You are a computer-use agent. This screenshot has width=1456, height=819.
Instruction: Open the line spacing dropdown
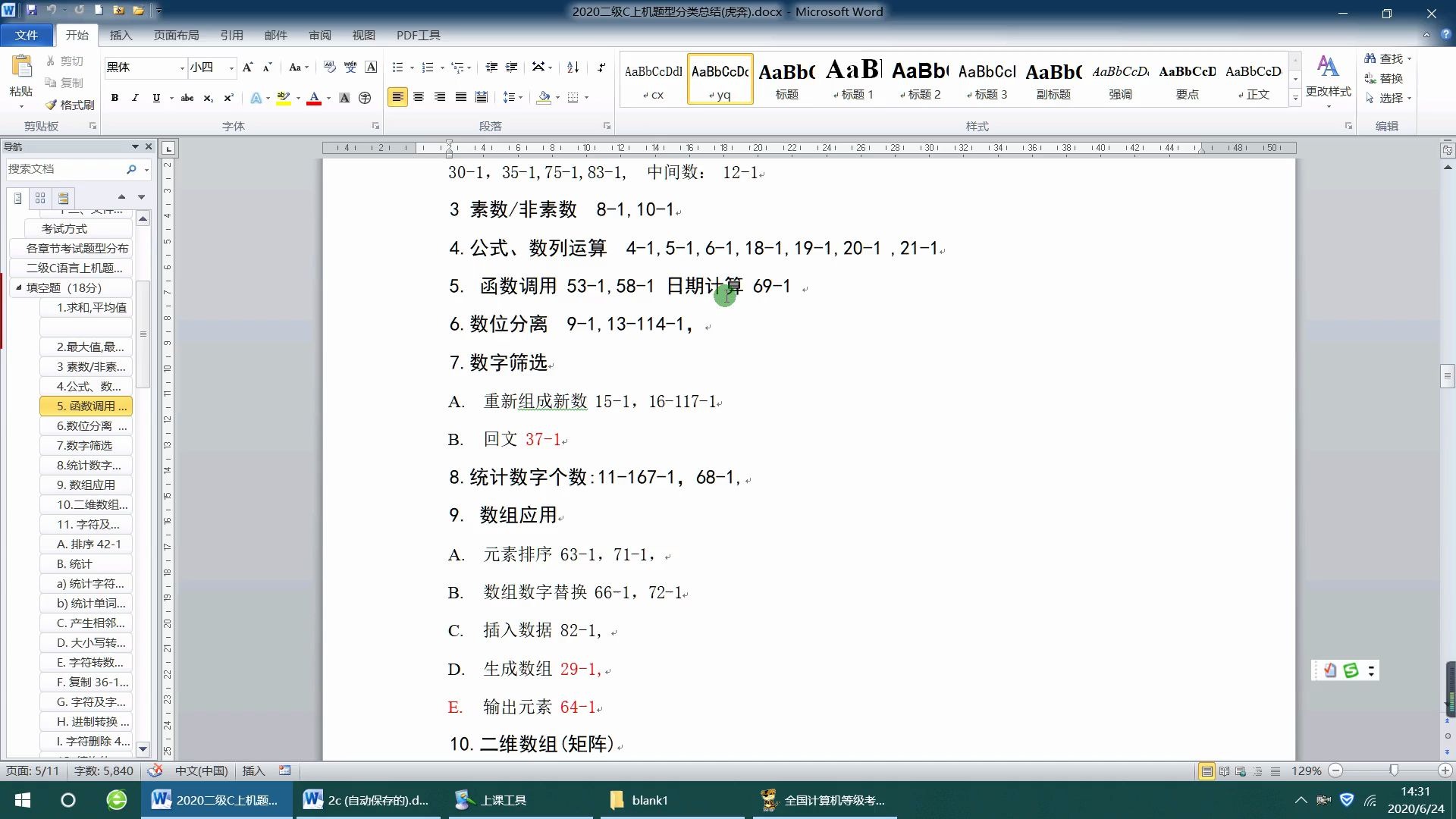521,97
